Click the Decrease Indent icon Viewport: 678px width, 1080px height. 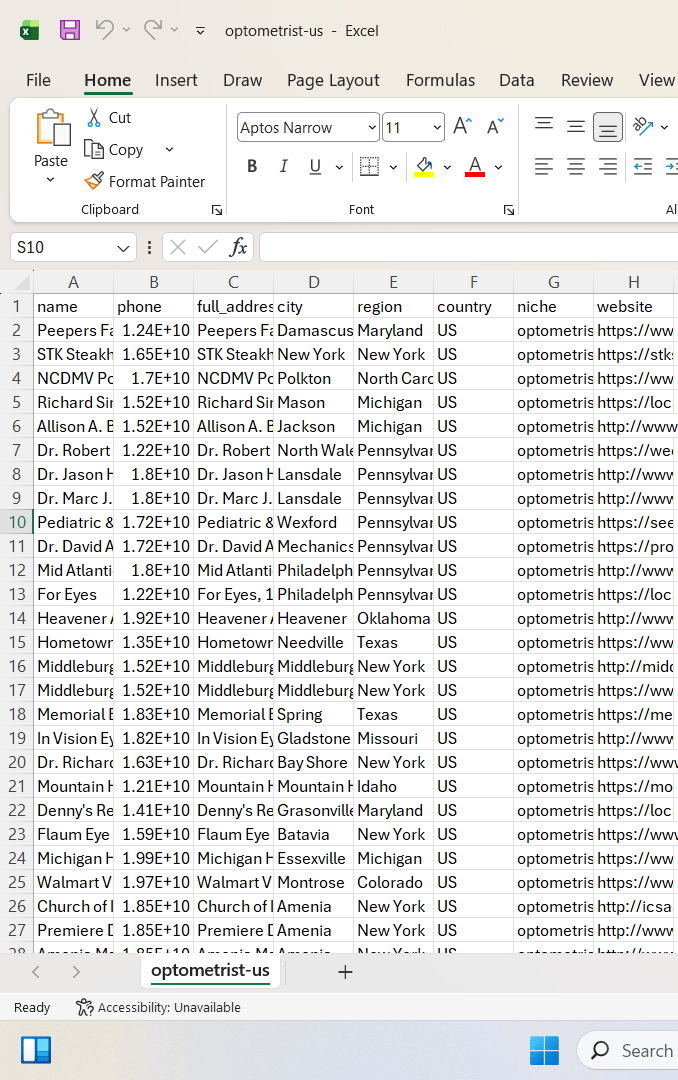(x=643, y=166)
